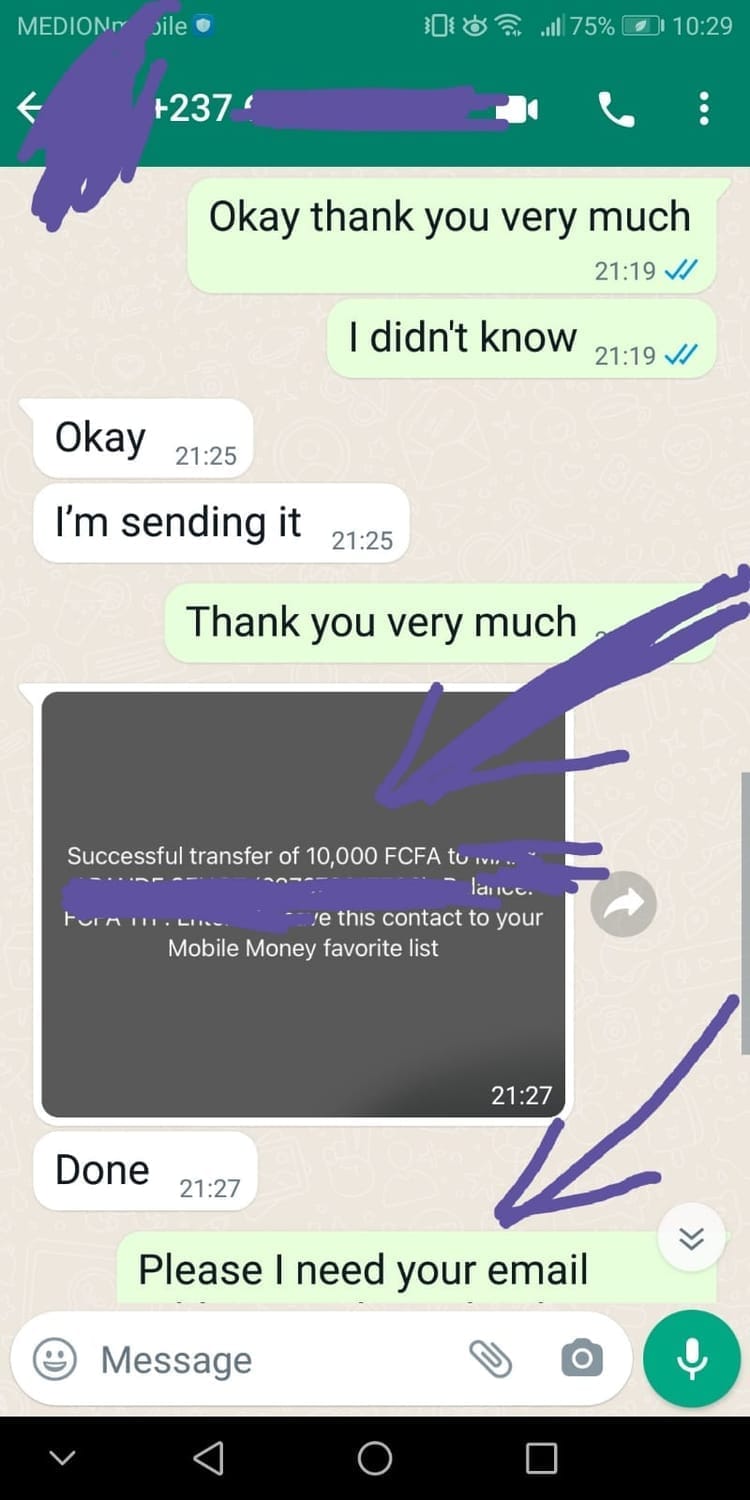Open the Mobile Money transfer image
The image size is (750, 1500).
[303, 904]
